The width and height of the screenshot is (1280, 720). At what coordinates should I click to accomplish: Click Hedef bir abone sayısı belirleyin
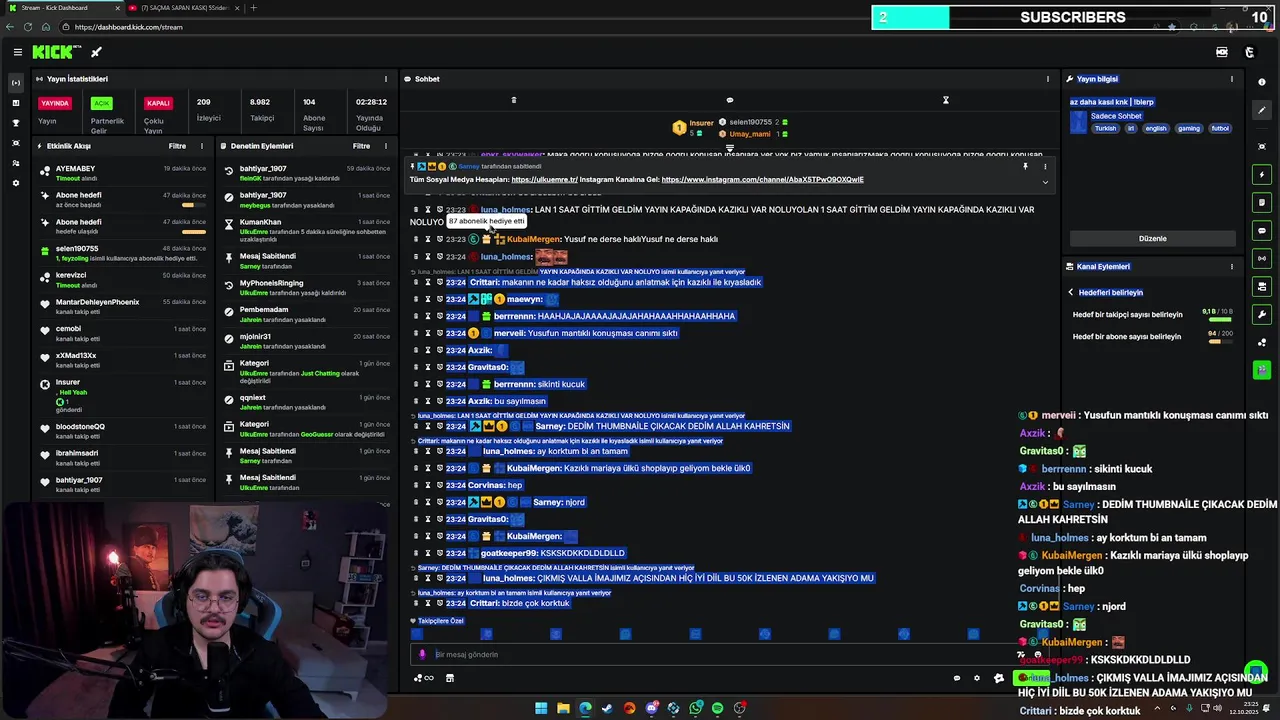1126,337
